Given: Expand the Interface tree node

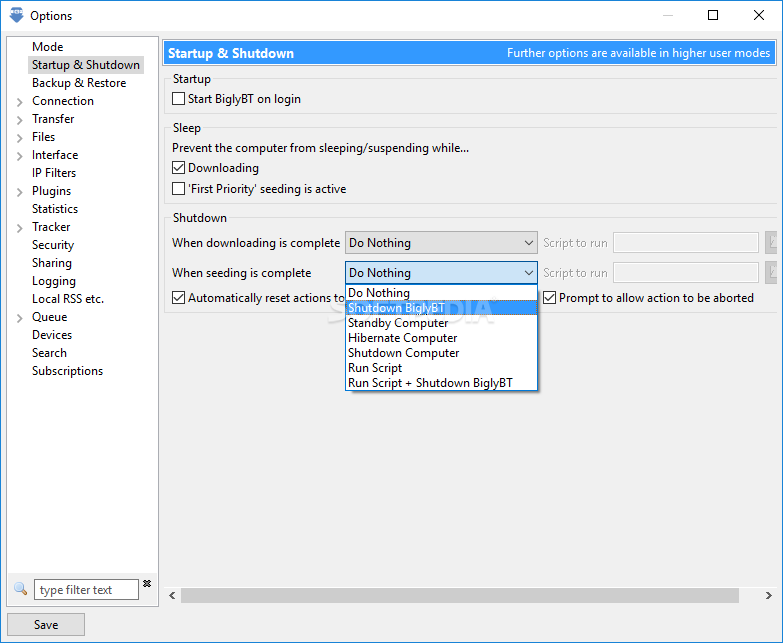Looking at the screenshot, I should [19, 156].
